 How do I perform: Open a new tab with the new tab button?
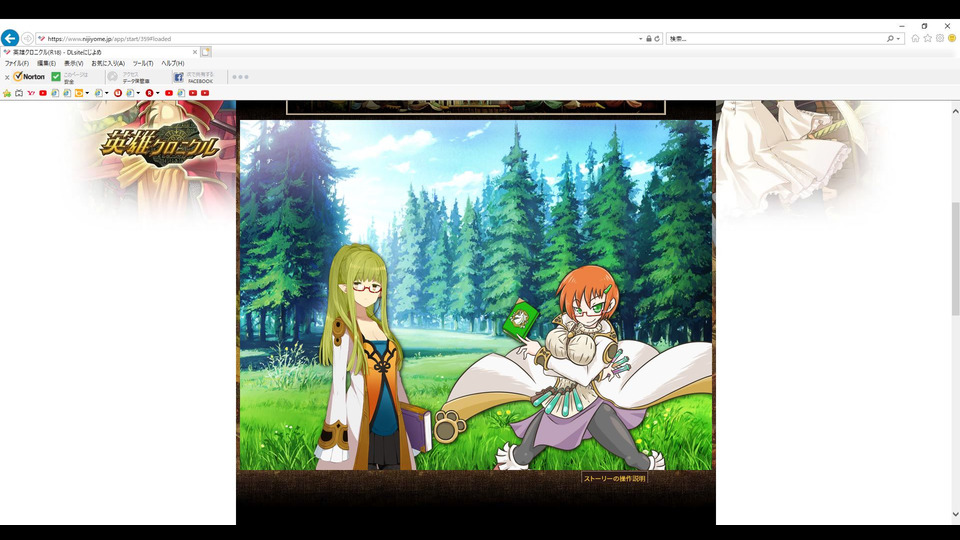coord(206,52)
